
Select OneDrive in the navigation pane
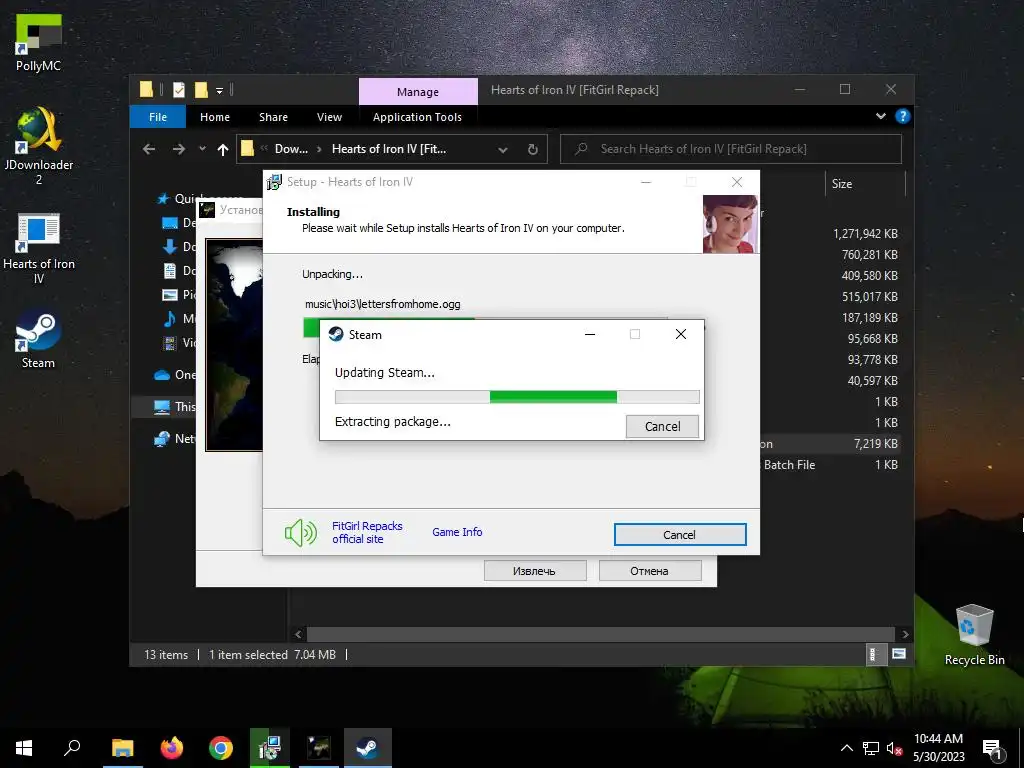pyautogui.click(x=175, y=375)
